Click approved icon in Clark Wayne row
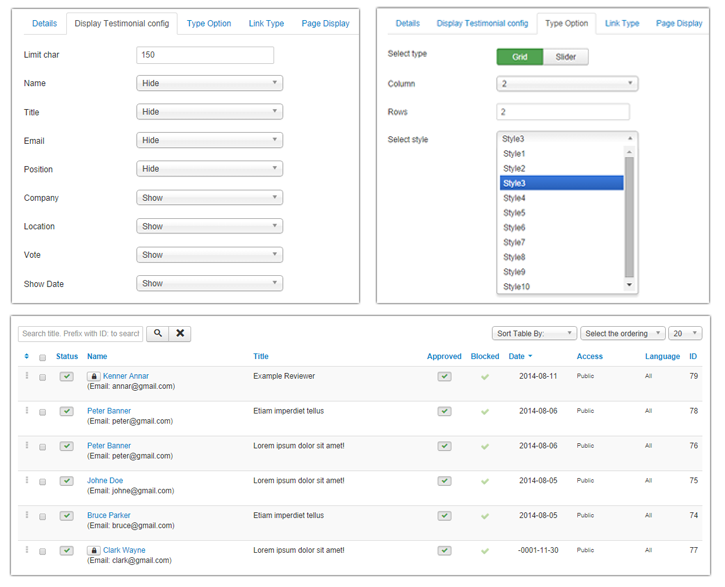This screenshot has width=725, height=587. [x=444, y=550]
